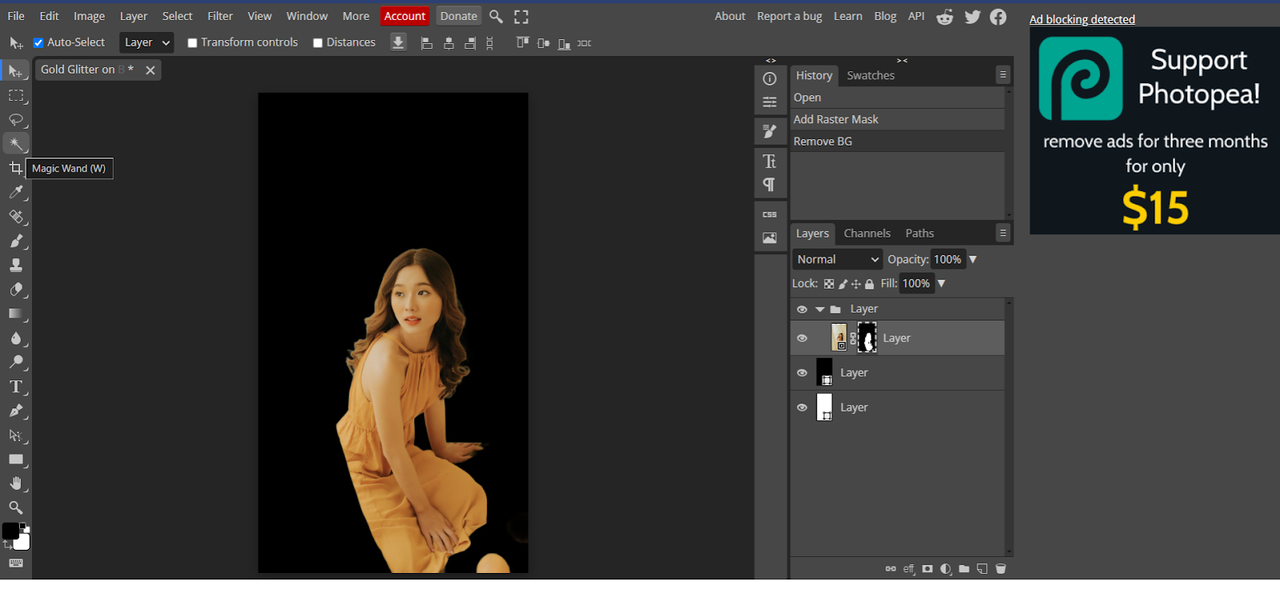Viewport: 1280px width, 601px height.
Task: Collapse the Layer folder triangle
Action: click(x=820, y=310)
